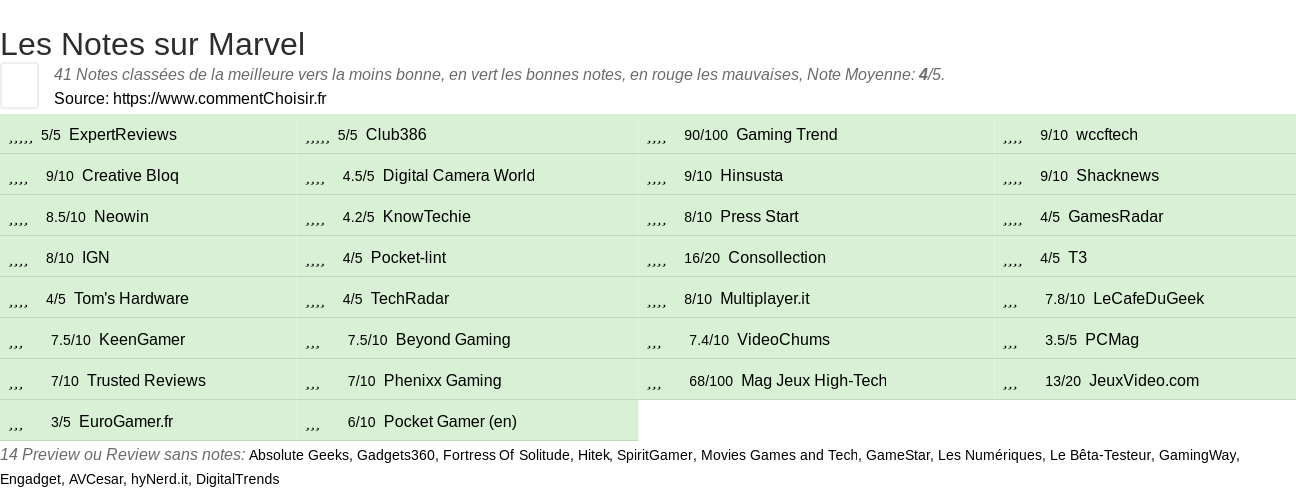Open the ExpertReviews 5/5 review
The width and height of the screenshot is (1296, 490).
[148, 134]
